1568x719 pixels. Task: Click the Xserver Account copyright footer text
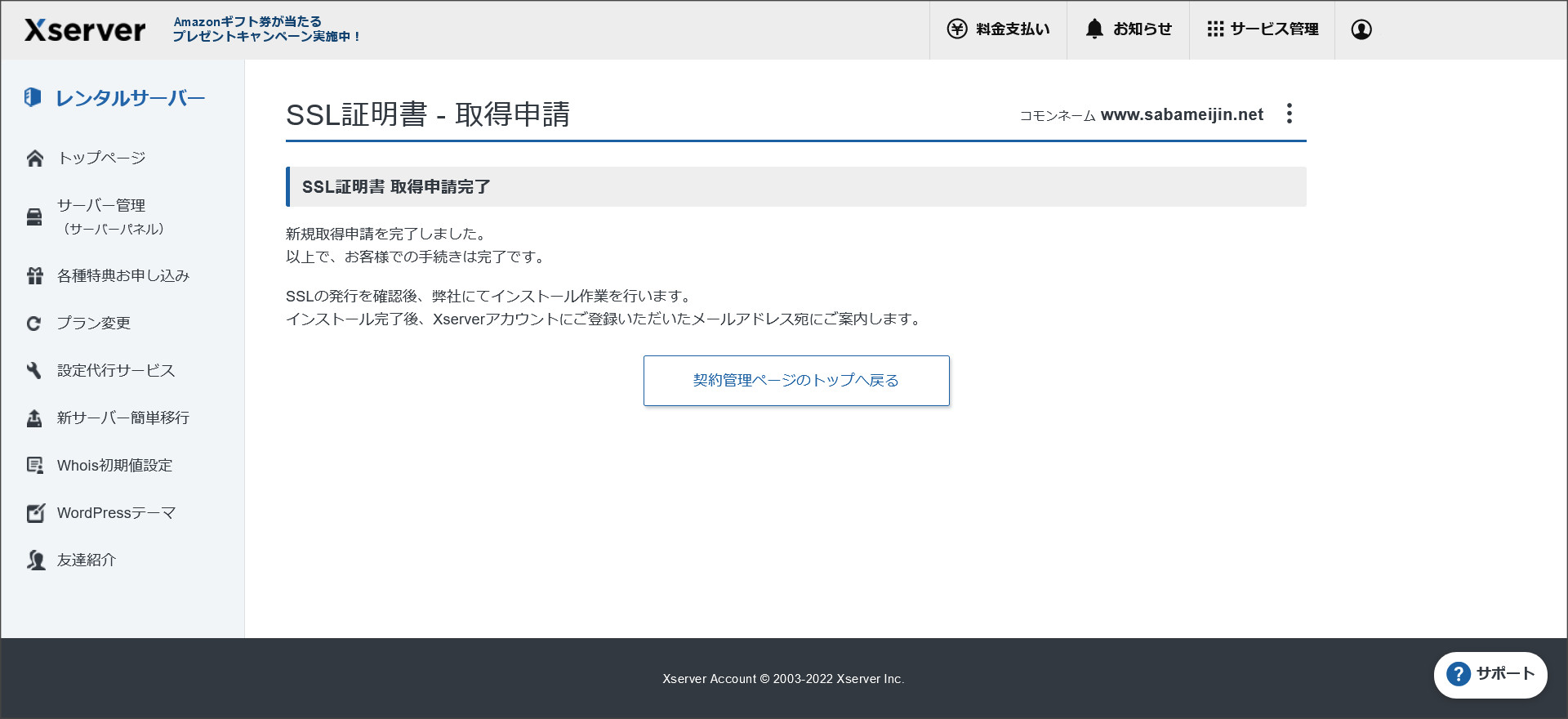783,679
